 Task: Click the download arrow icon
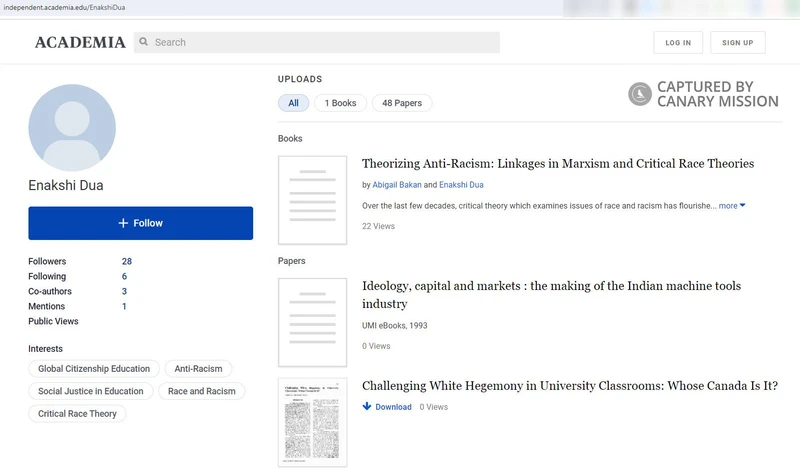tap(367, 407)
